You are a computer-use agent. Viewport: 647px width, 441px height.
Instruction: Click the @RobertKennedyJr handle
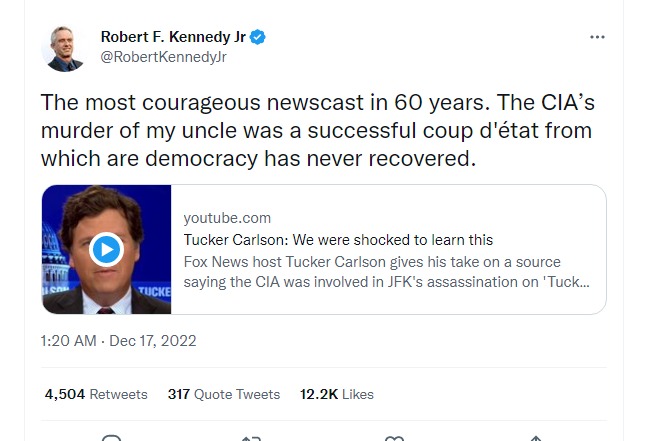click(164, 56)
